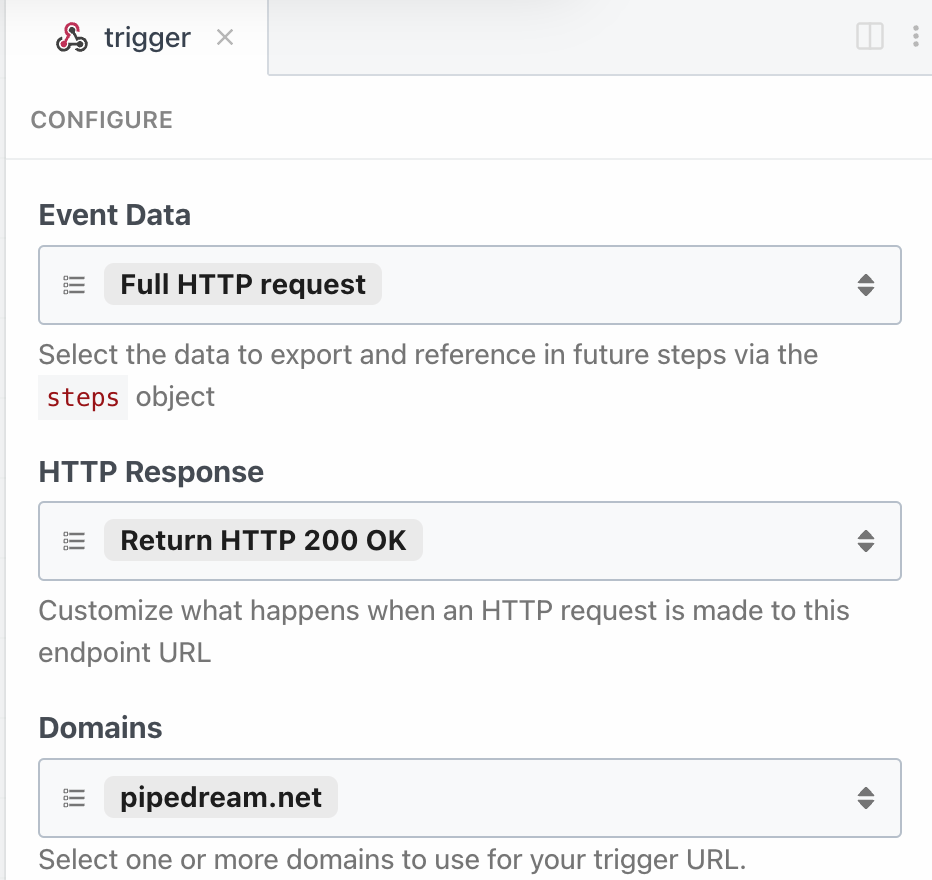Viewport: 932px width, 880px height.
Task: Click the Full HTTP request chip
Action: [243, 285]
